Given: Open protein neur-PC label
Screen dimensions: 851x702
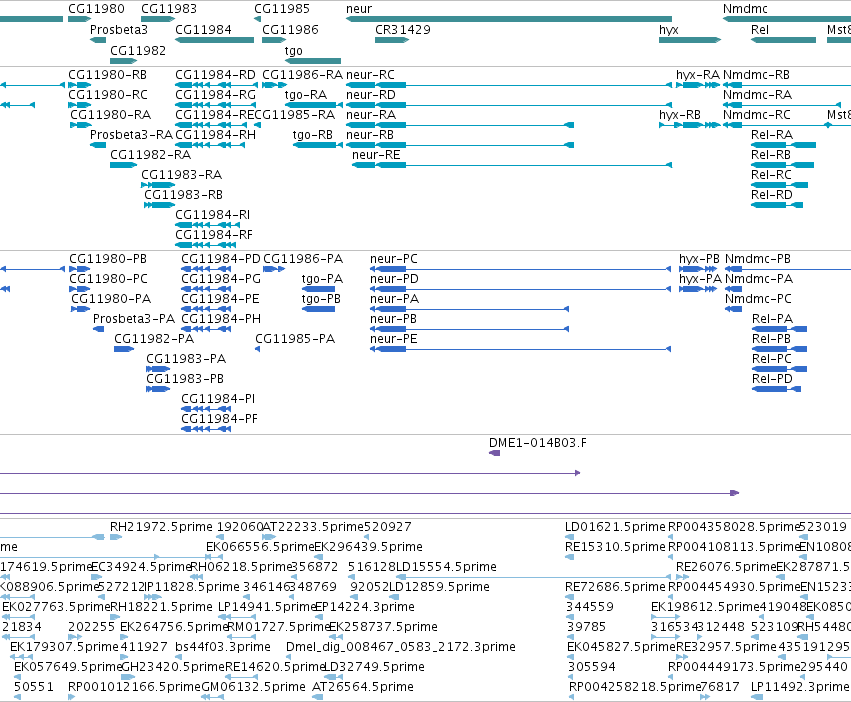Looking at the screenshot, I should [394, 258].
